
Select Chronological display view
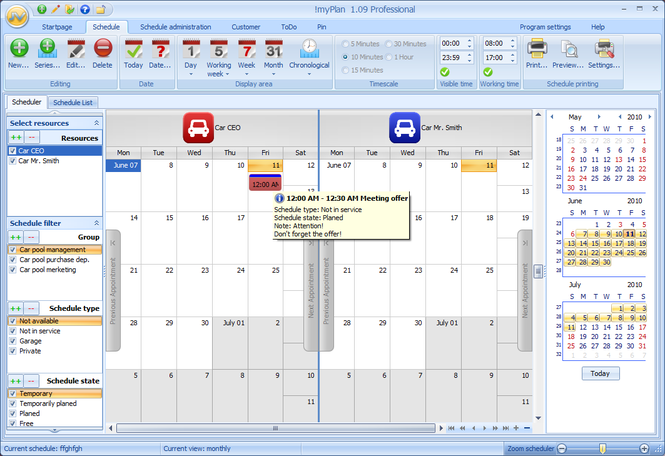(x=309, y=48)
